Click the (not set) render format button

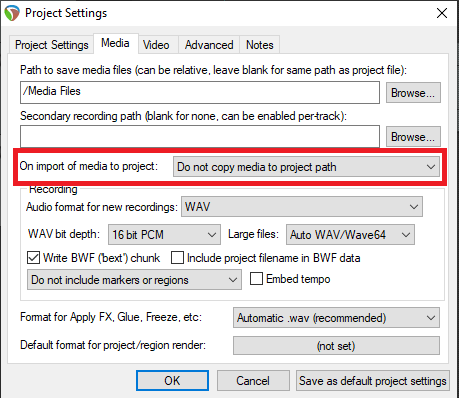336,346
